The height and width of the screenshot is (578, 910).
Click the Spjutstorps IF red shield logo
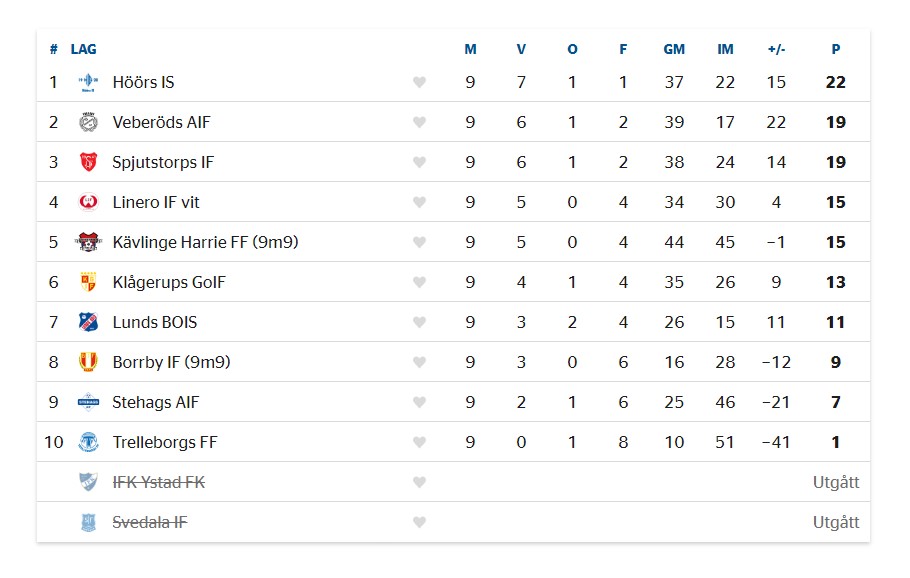coord(88,162)
